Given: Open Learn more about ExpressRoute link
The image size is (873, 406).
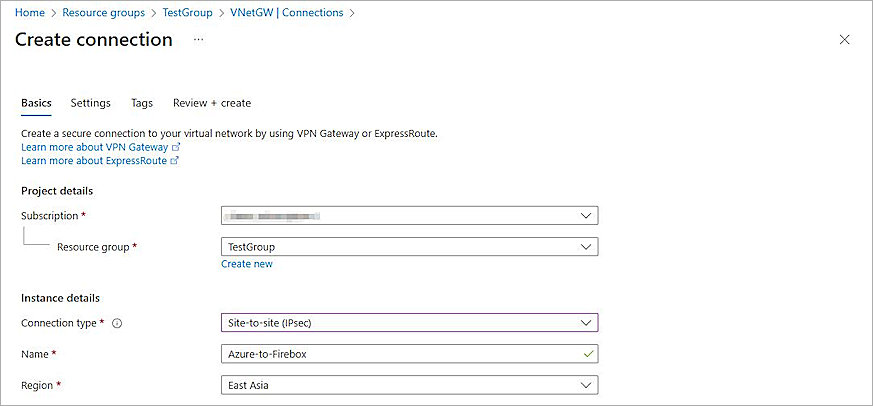Looking at the screenshot, I should pos(94,161).
